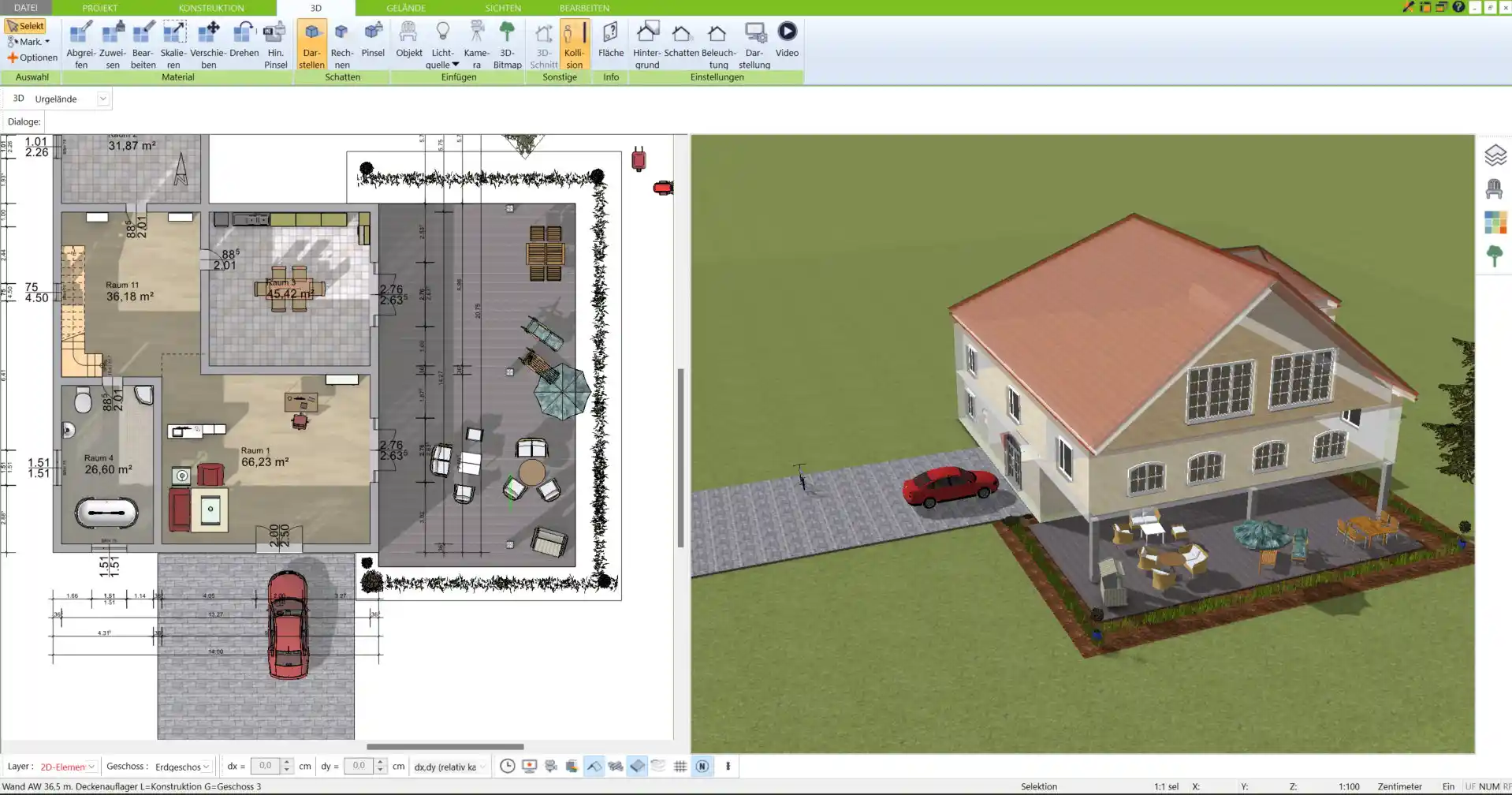
Task: Click the dx value field
Action: (x=266, y=766)
